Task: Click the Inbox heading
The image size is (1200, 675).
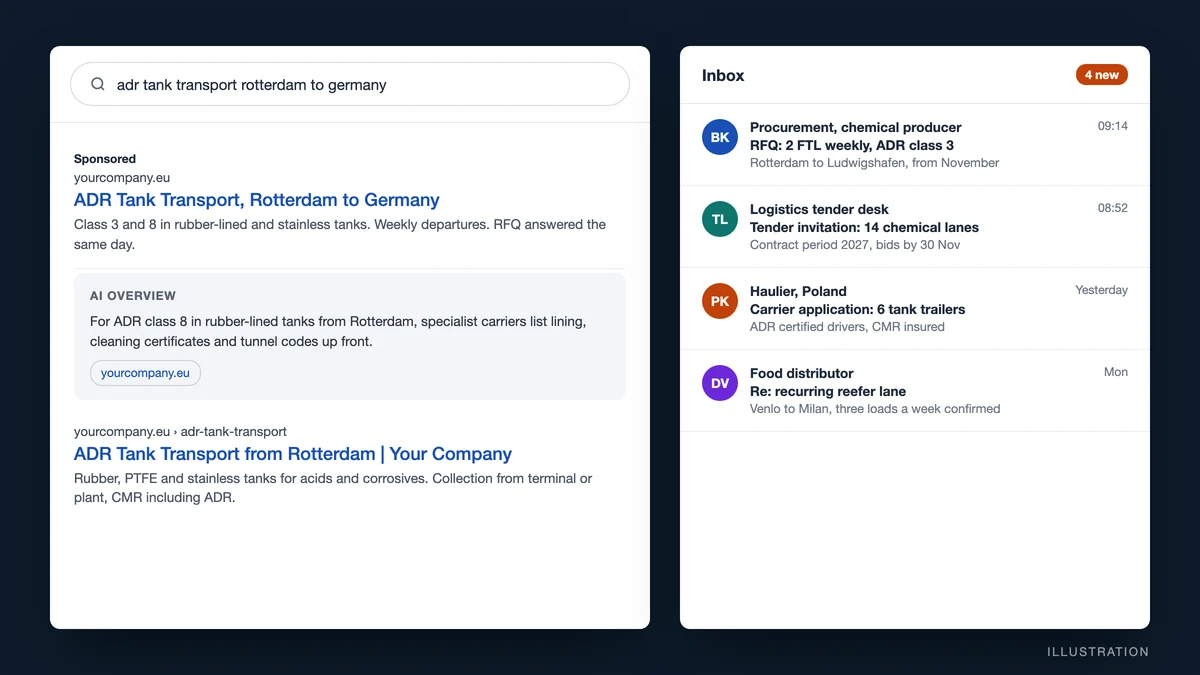Action: point(723,75)
